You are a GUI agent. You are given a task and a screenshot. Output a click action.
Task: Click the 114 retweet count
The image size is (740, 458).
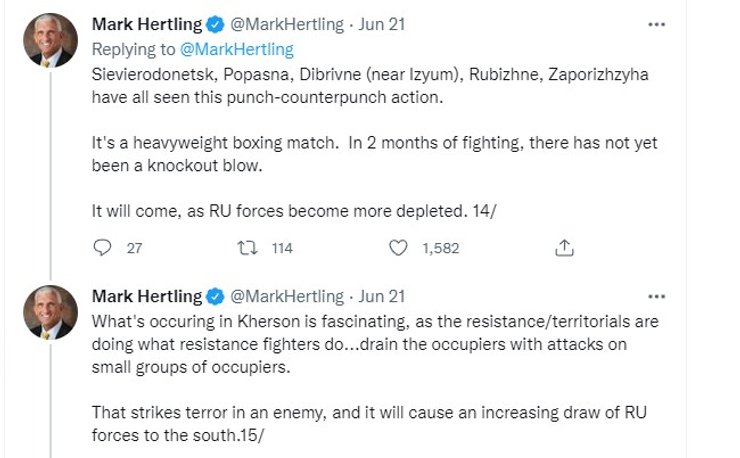coord(282,248)
